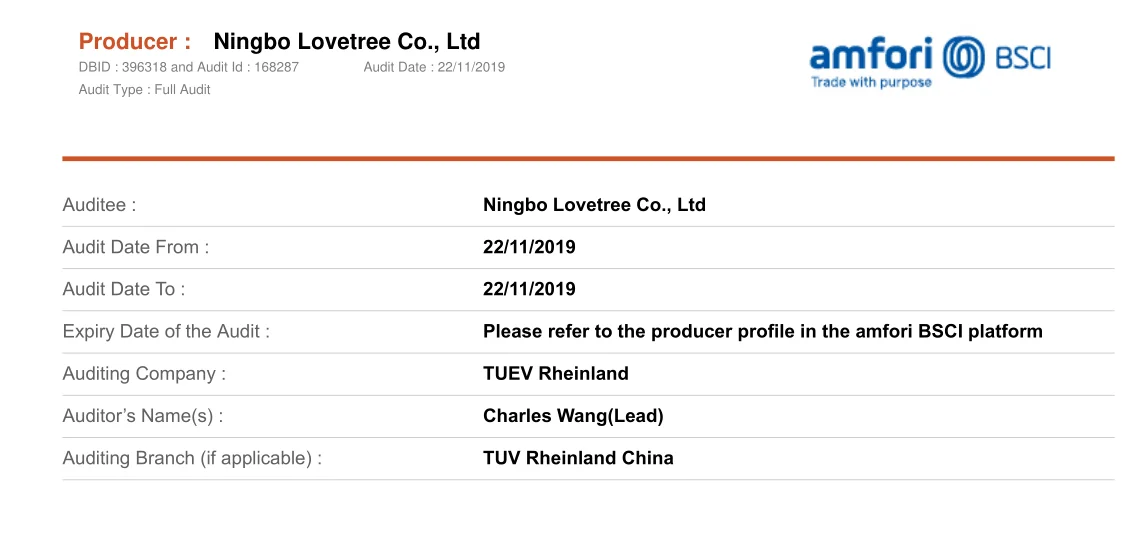
Task: Click the "Expiry Date of the Audit :" label
Action: tap(166, 331)
